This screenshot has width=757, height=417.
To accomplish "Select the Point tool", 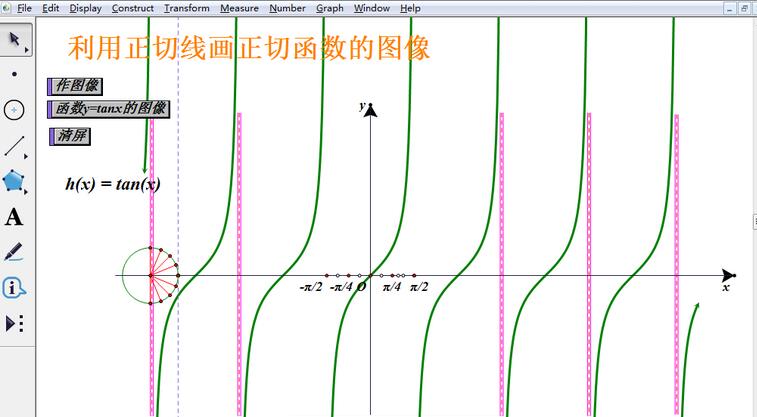I will [14, 74].
